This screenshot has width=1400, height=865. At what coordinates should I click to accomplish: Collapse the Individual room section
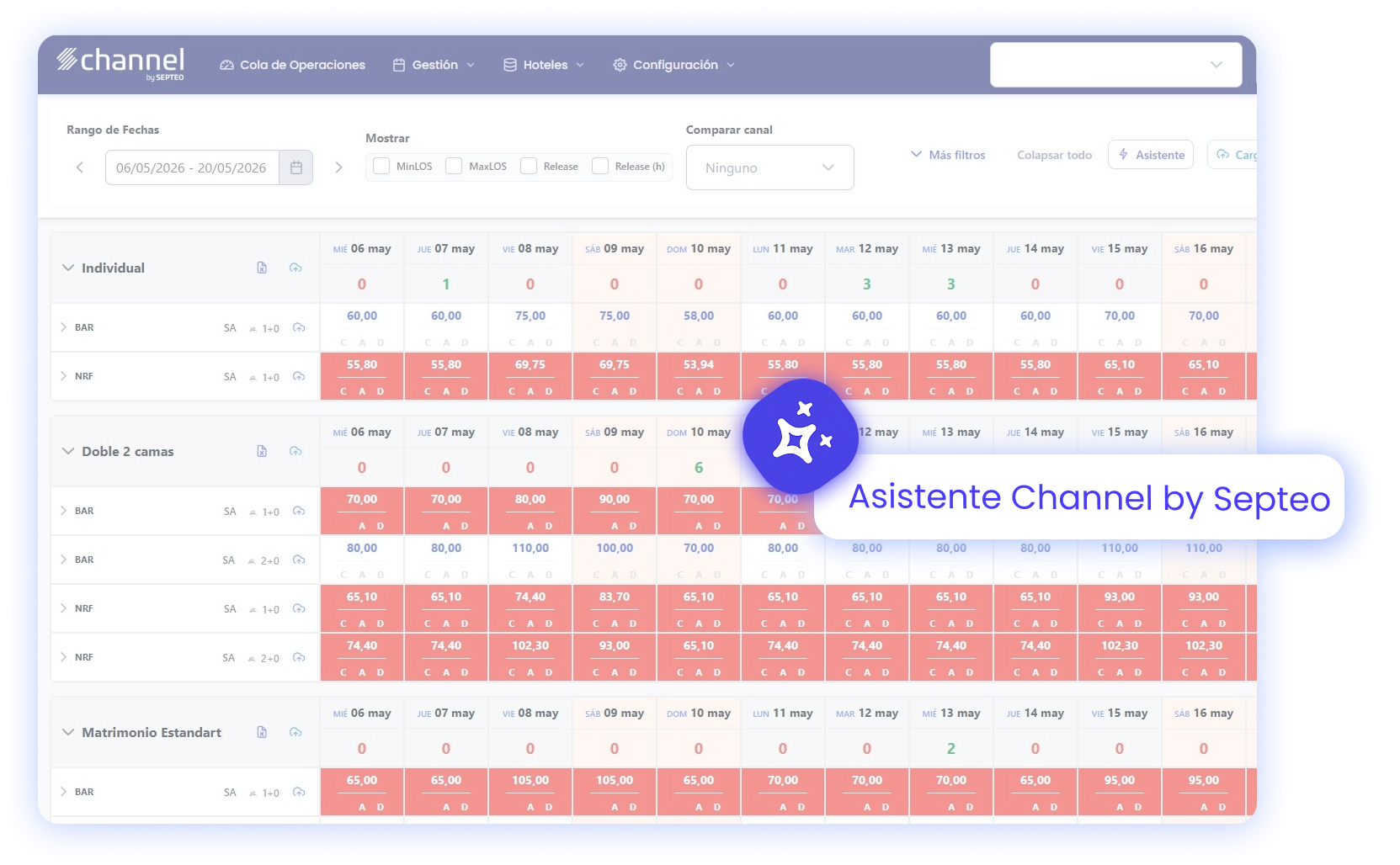[68, 268]
